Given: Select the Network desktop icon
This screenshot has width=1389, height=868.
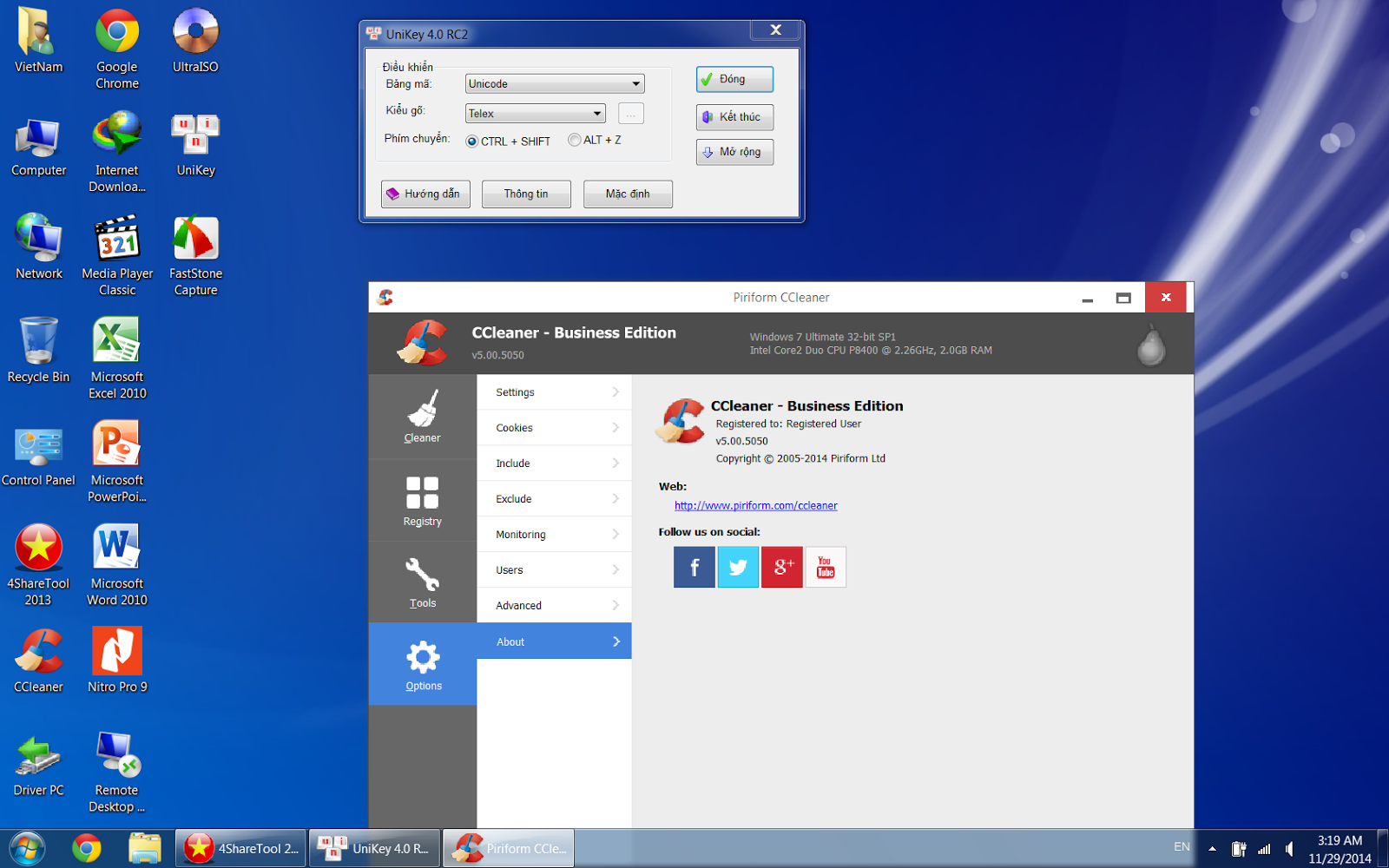Looking at the screenshot, I should (x=38, y=247).
